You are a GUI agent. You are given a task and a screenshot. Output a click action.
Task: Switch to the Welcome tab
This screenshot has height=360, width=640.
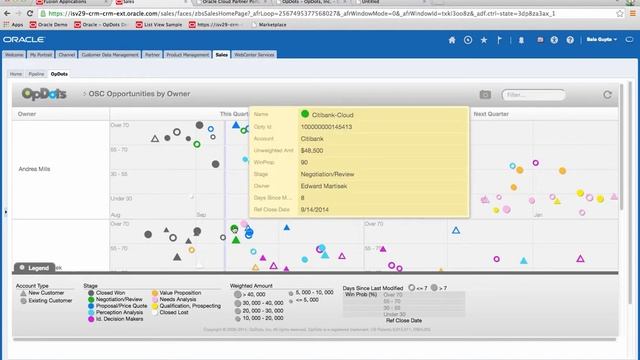(14, 55)
